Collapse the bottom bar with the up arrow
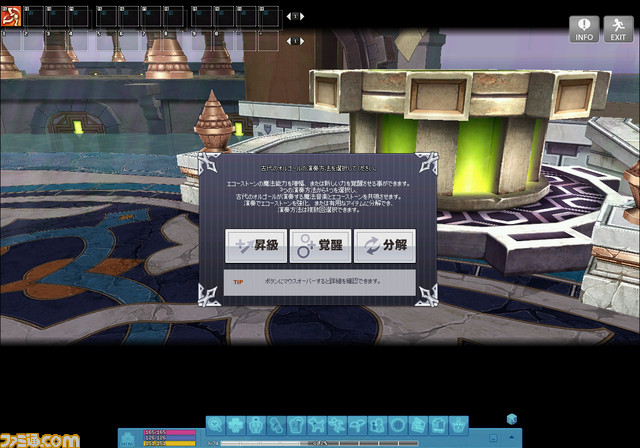 tap(512, 437)
